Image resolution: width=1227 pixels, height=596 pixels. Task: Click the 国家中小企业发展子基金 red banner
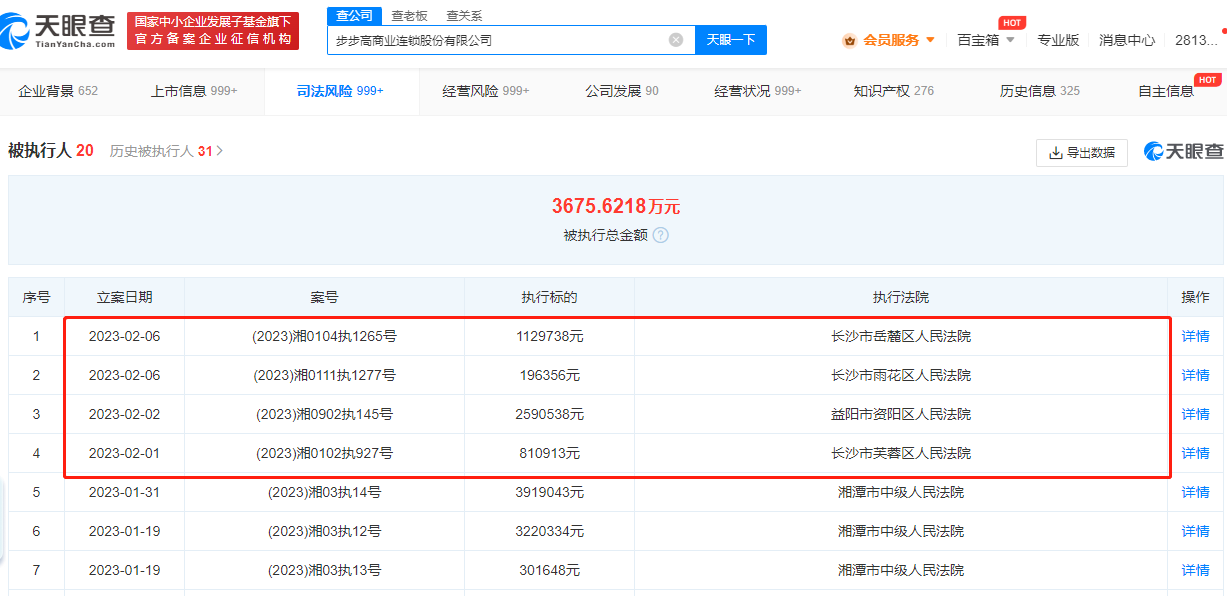(214, 31)
